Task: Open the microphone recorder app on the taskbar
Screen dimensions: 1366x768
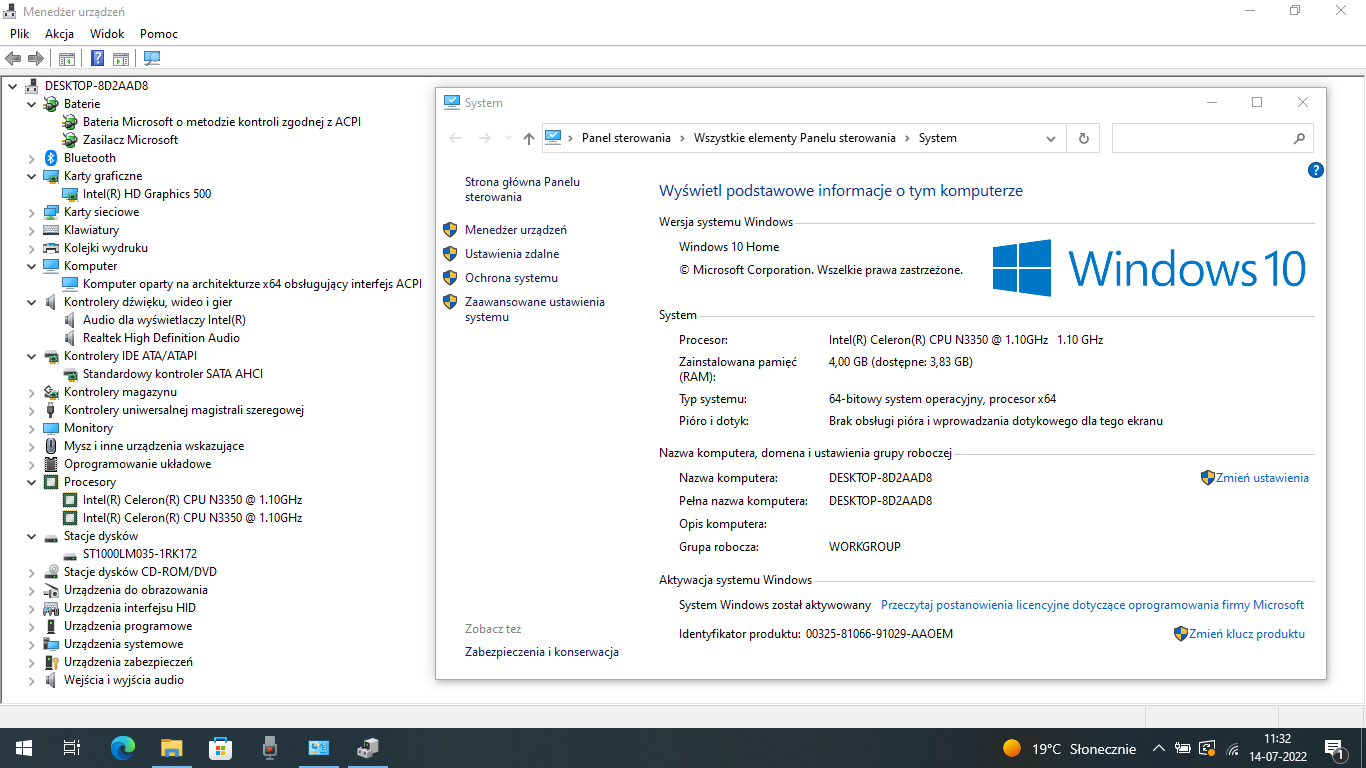Action: coord(269,748)
